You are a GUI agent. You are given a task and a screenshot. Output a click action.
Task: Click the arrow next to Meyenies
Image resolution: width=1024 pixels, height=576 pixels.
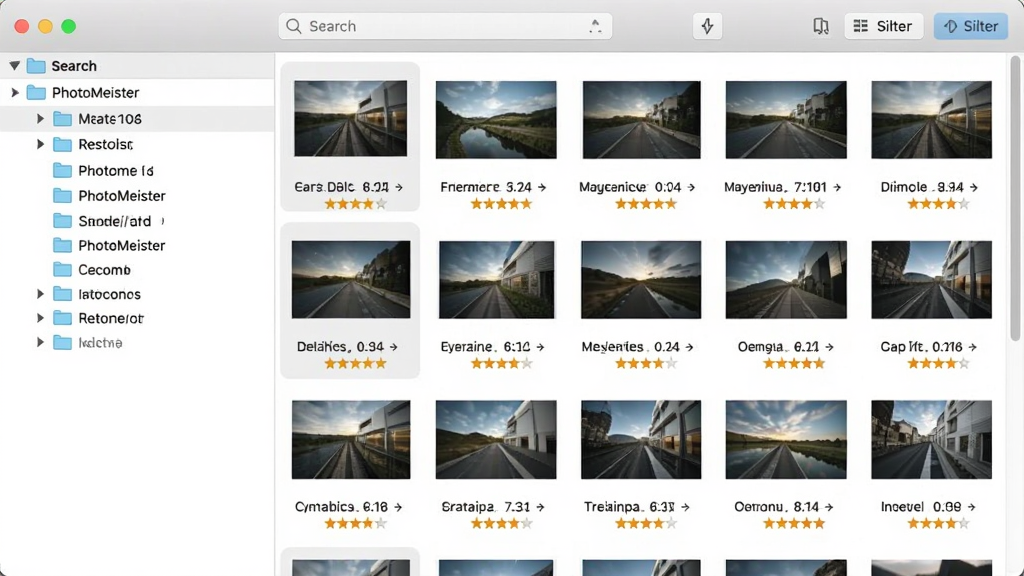[x=690, y=347]
